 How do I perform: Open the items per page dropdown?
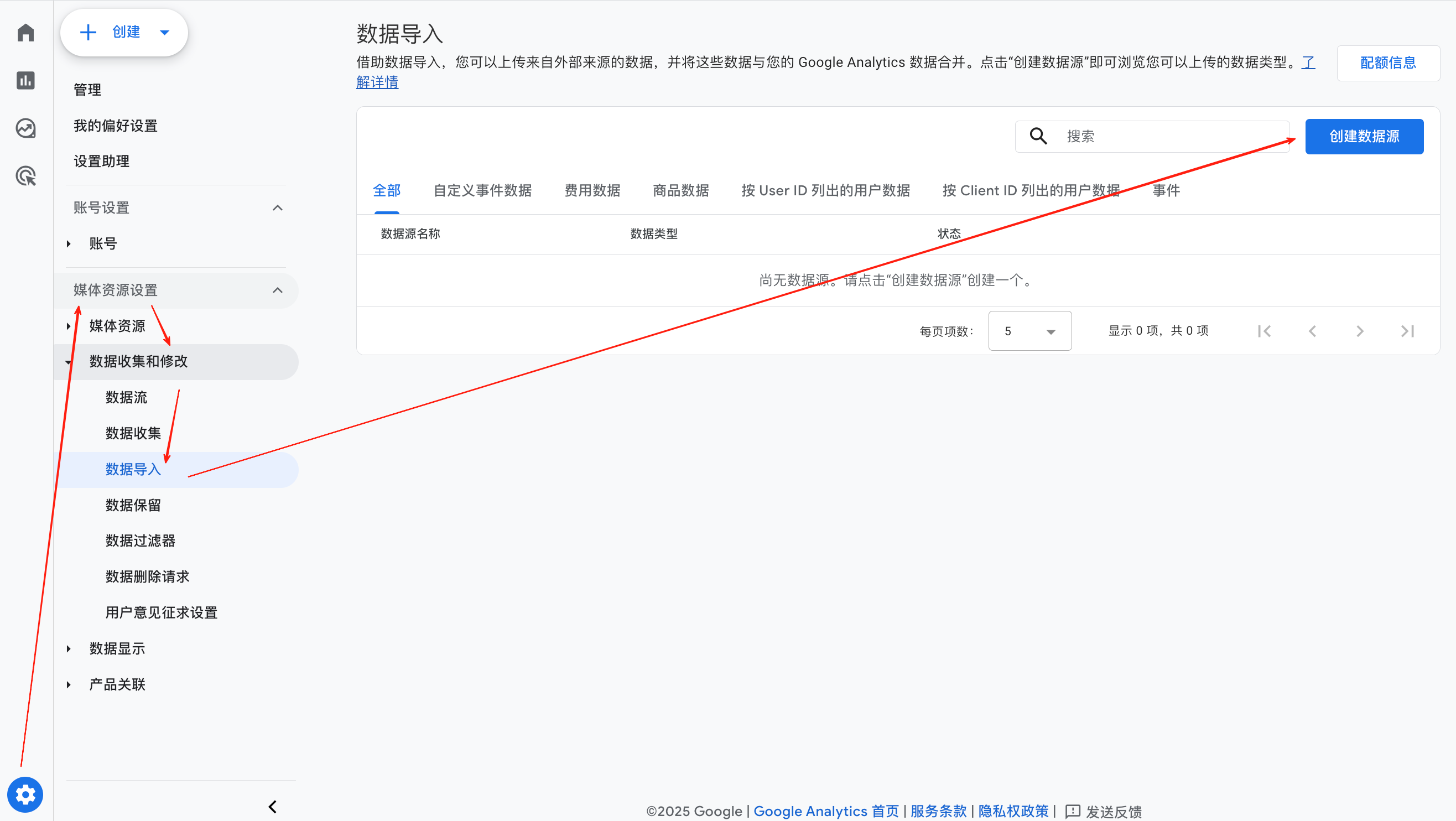coord(1029,331)
